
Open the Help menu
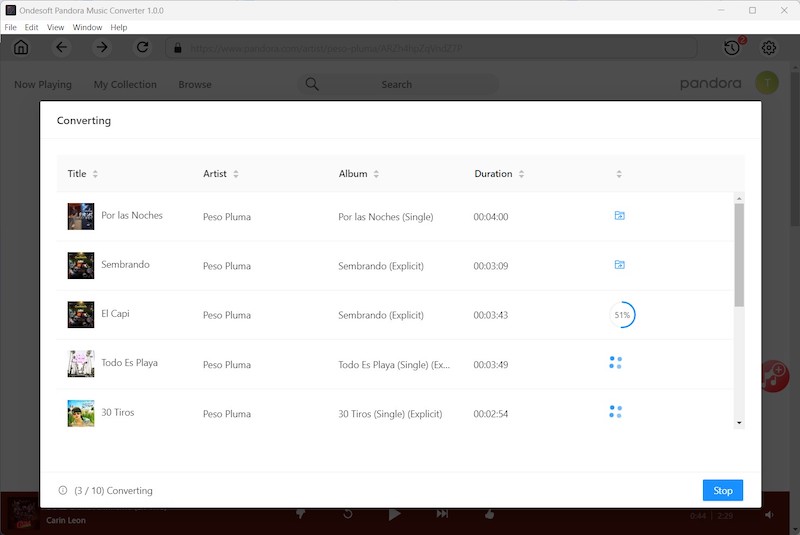coord(119,28)
